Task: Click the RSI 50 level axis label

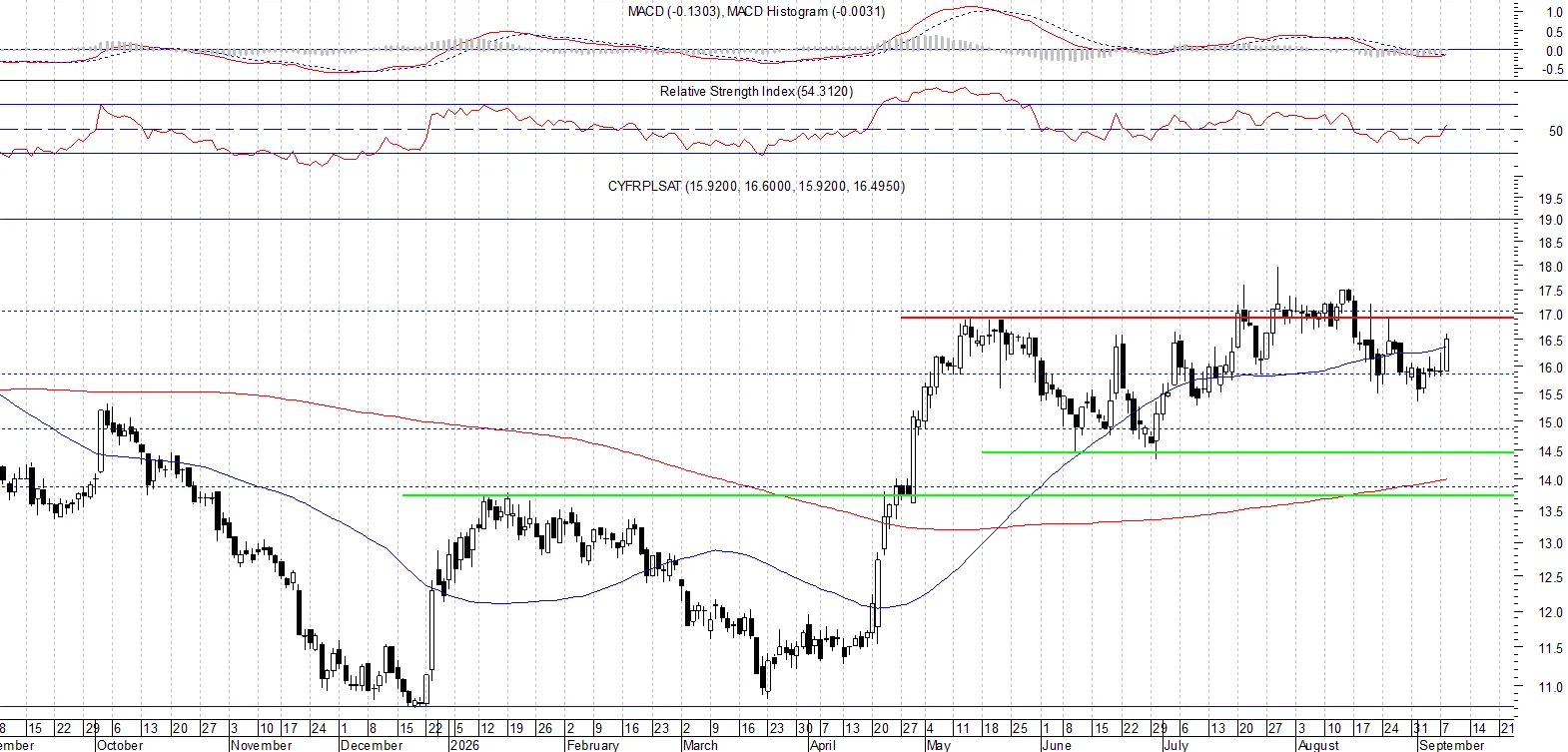Action: coord(1555,131)
